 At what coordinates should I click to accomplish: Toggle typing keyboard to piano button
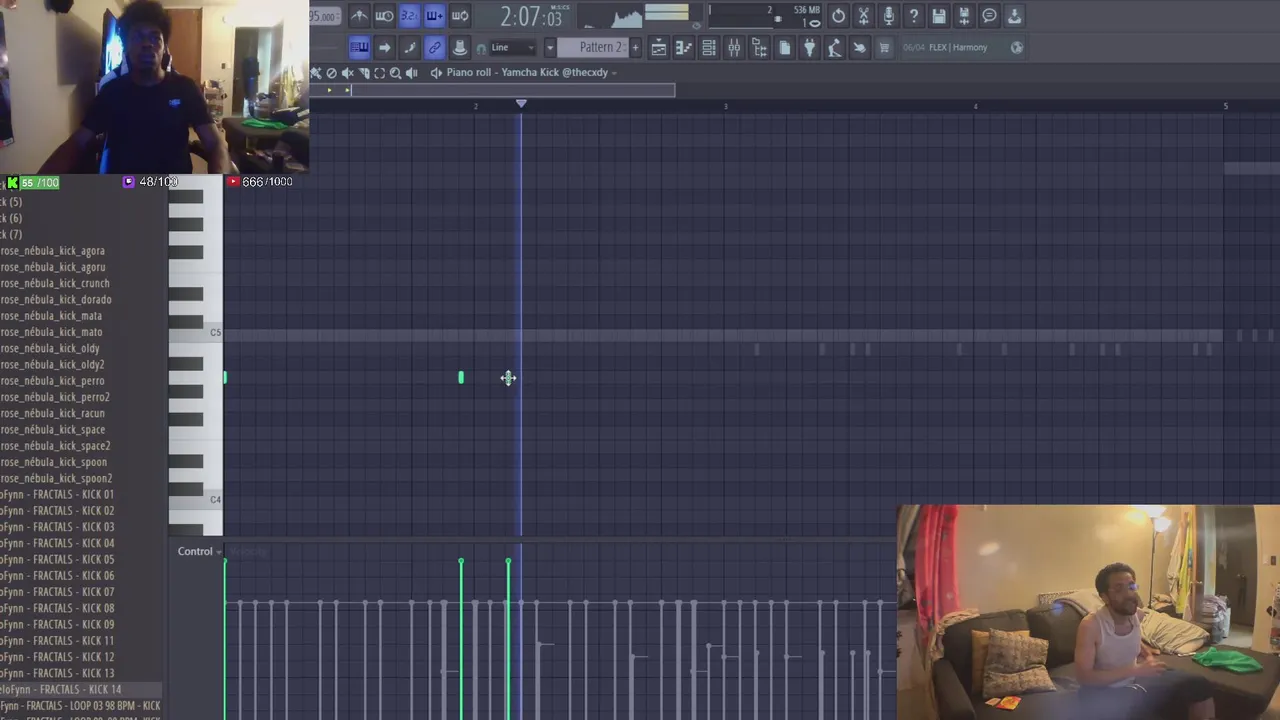click(x=359, y=47)
